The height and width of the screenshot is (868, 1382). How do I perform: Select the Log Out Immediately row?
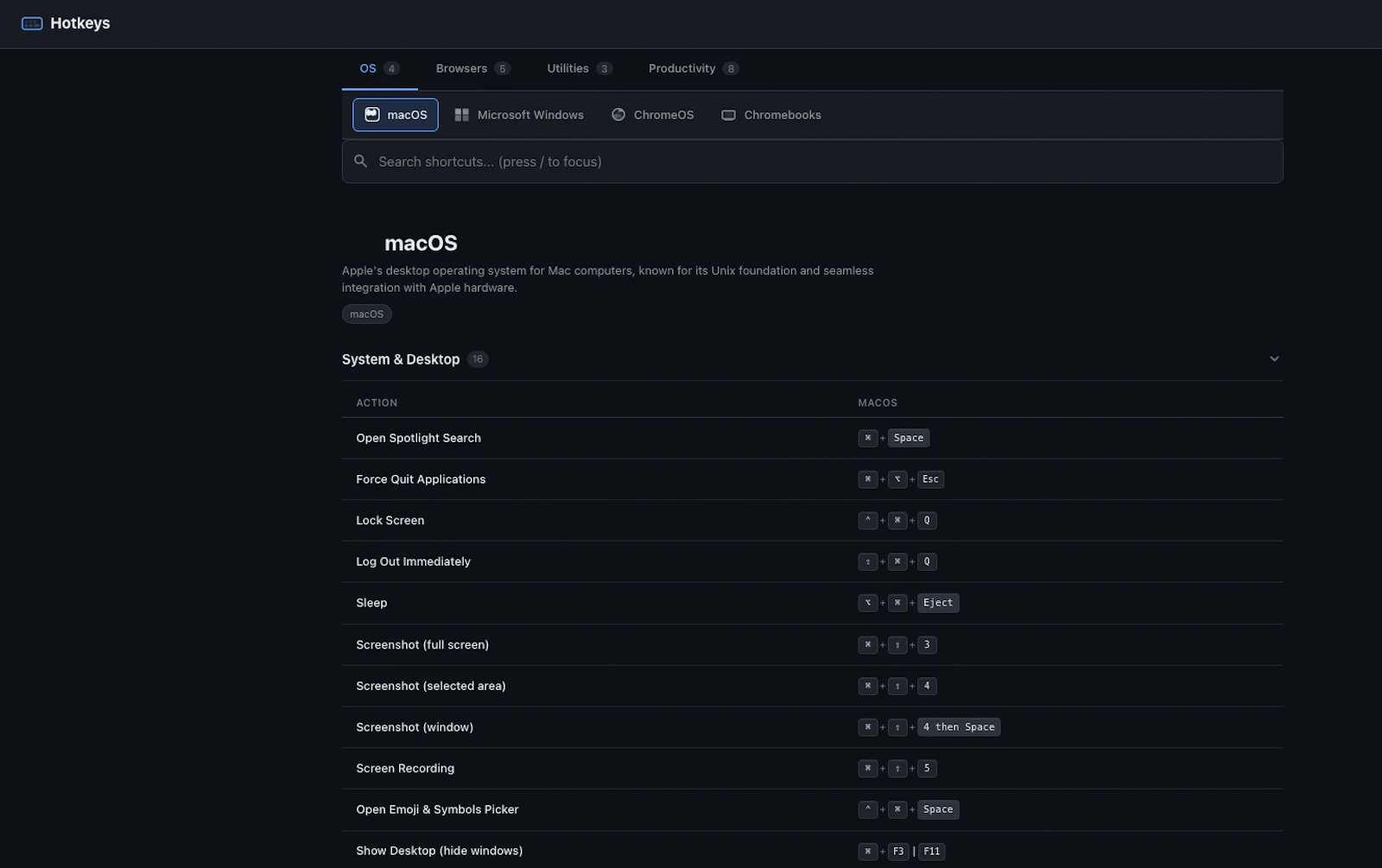[x=812, y=561]
